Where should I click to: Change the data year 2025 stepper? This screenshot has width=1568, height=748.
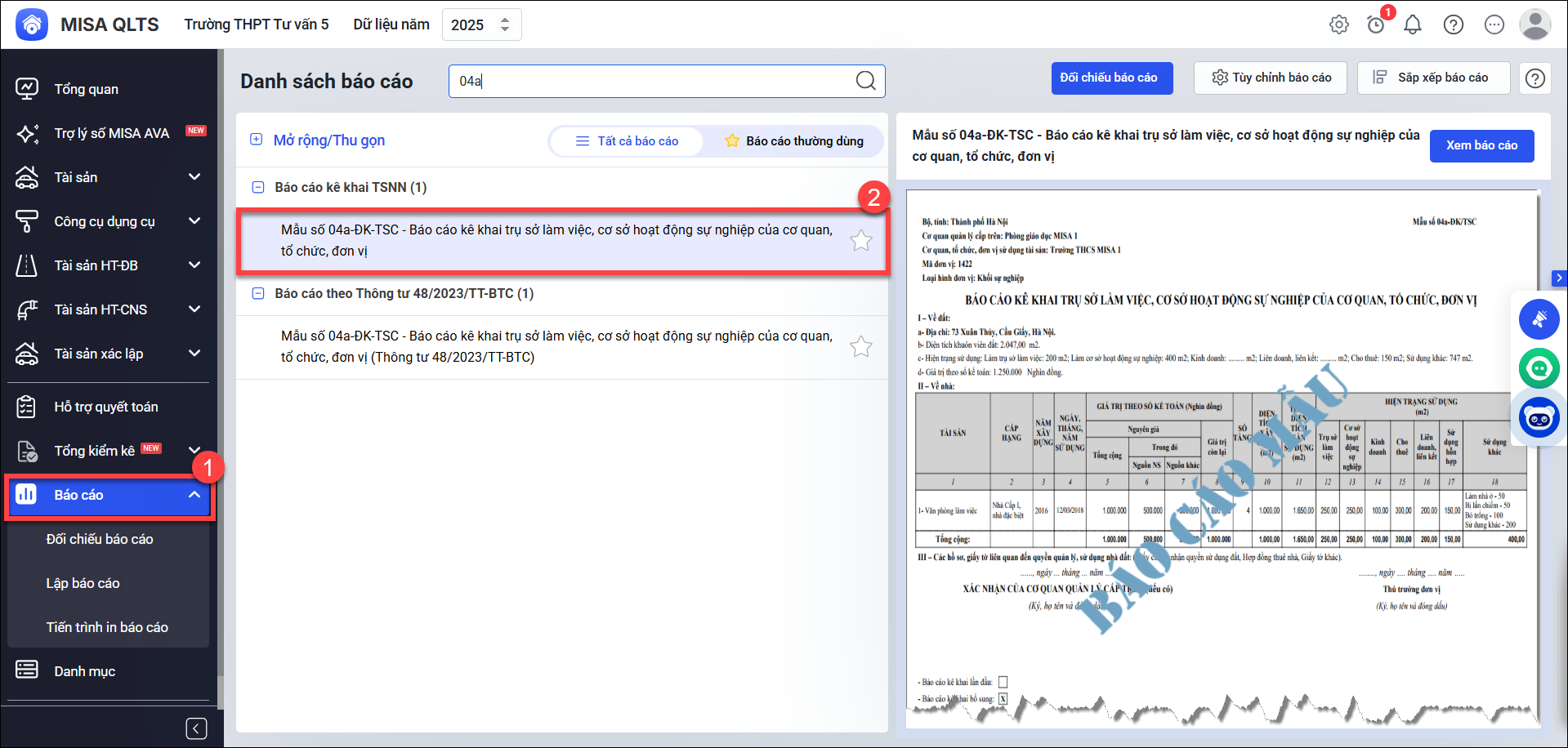[505, 24]
